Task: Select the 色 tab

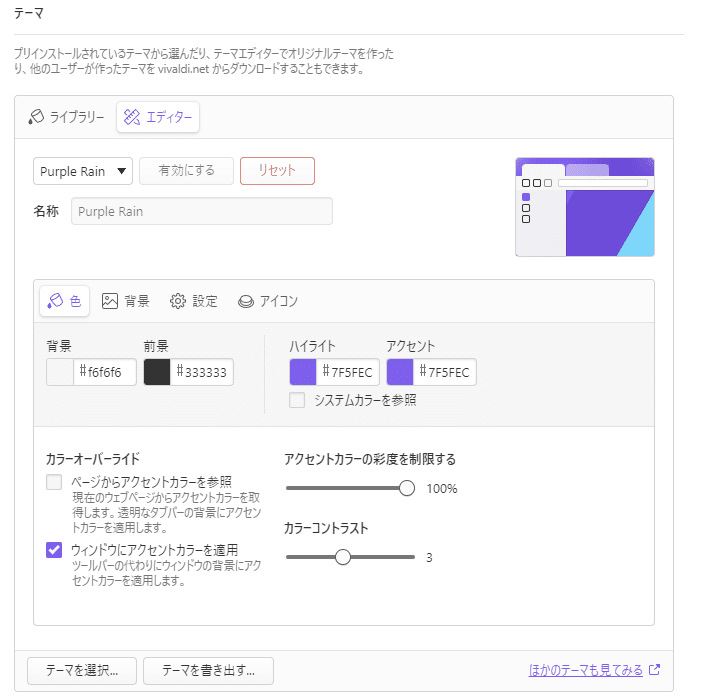Action: coord(65,301)
